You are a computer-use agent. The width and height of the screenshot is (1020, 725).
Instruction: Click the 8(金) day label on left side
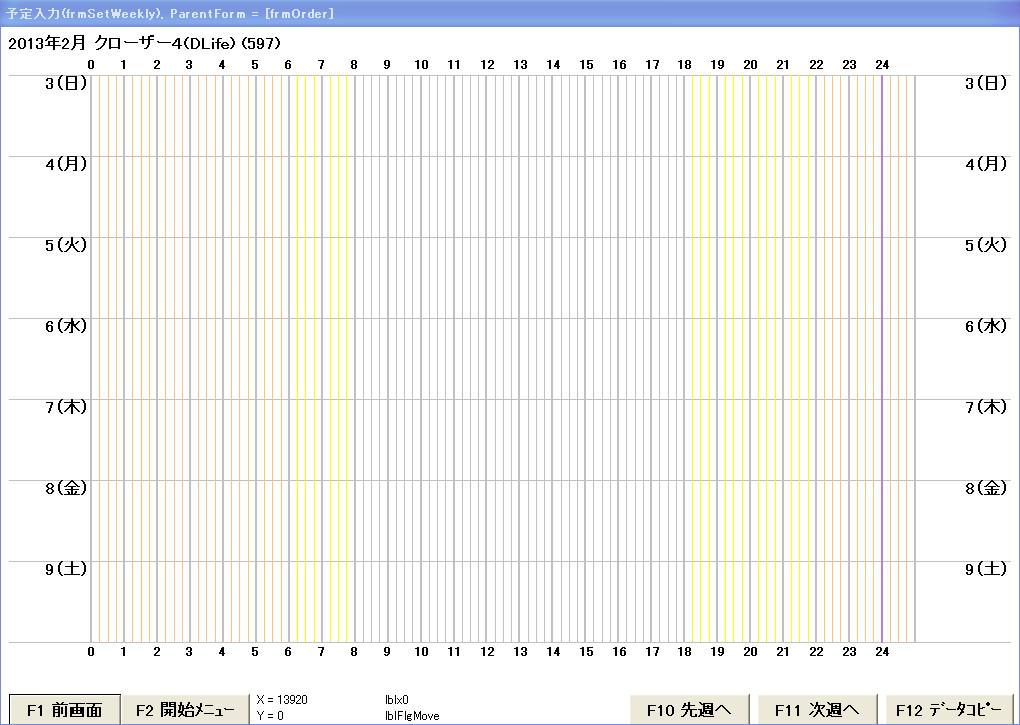coord(67,488)
